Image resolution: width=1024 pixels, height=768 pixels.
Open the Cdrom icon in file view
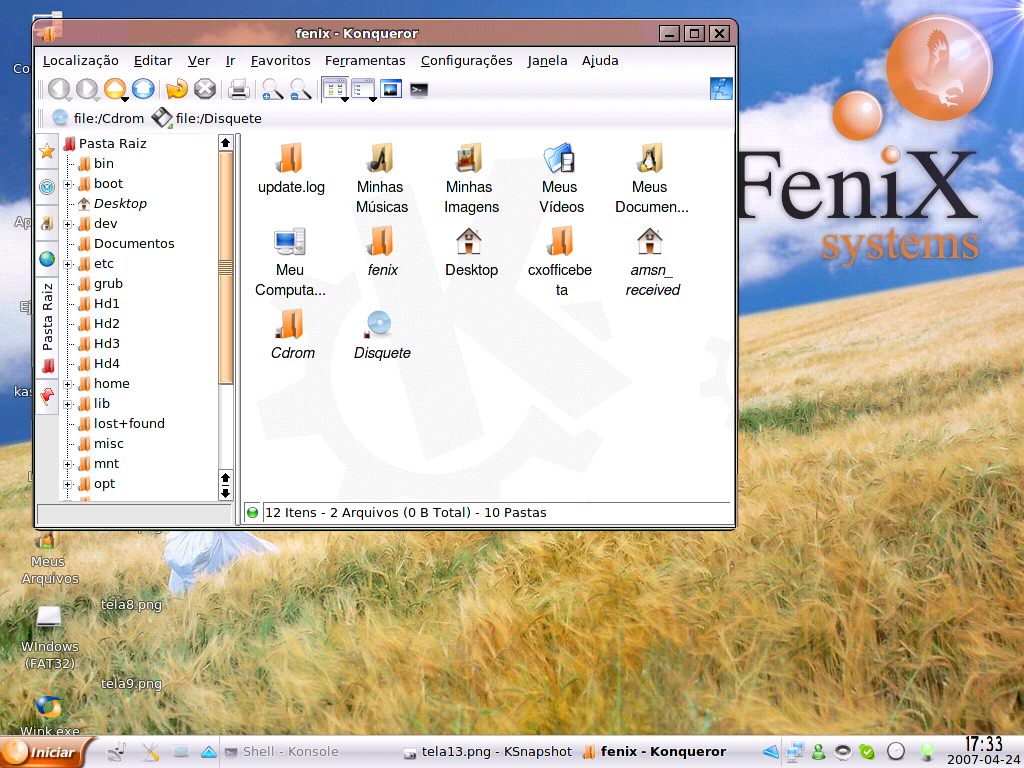click(292, 335)
